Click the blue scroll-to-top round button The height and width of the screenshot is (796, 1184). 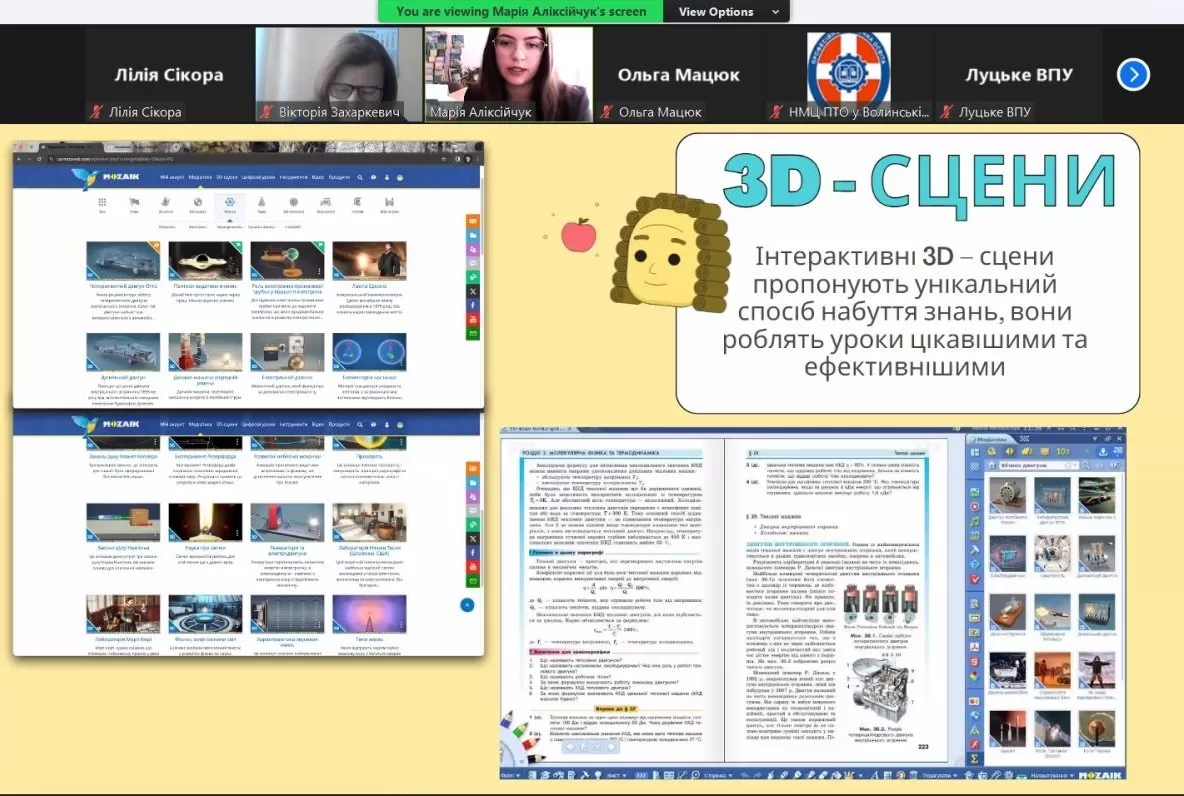(x=466, y=605)
